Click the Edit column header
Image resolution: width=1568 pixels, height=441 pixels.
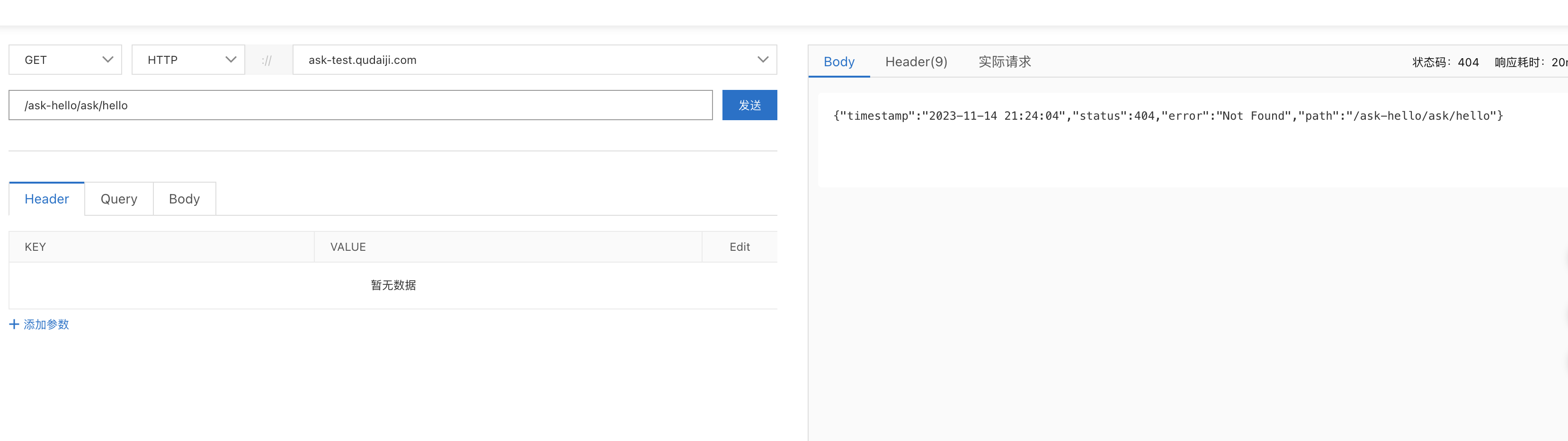coord(739,247)
